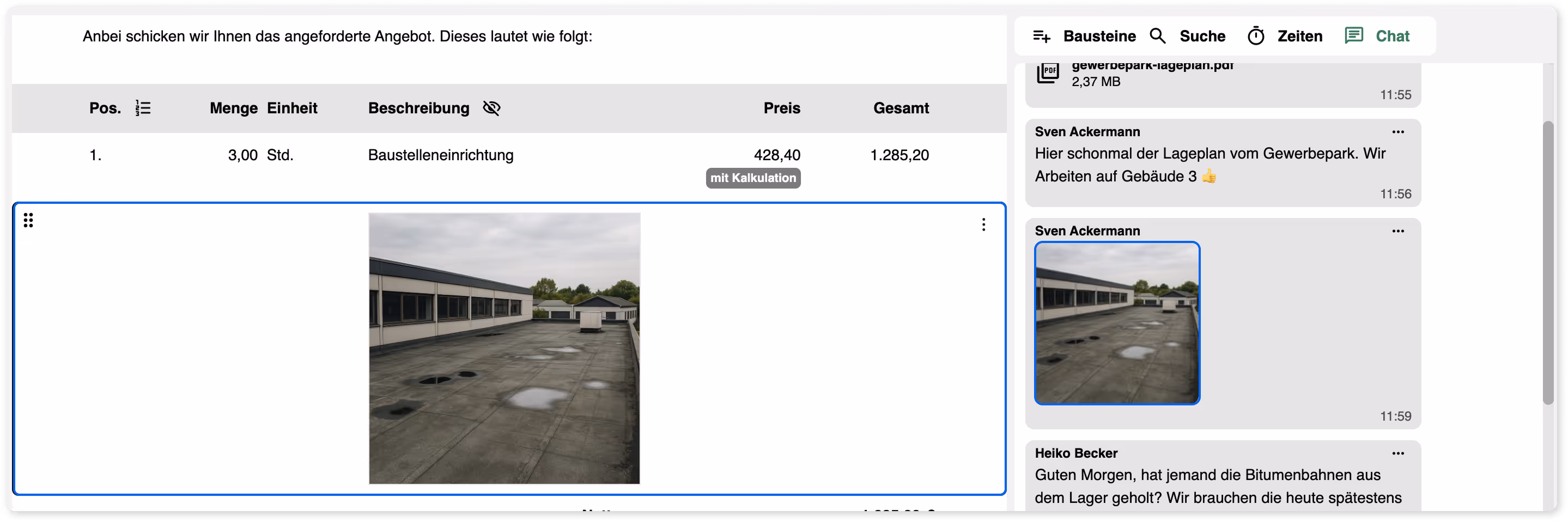Click timestamp '11:55' in chat
The width and height of the screenshot is (1568, 522).
coord(1395,94)
